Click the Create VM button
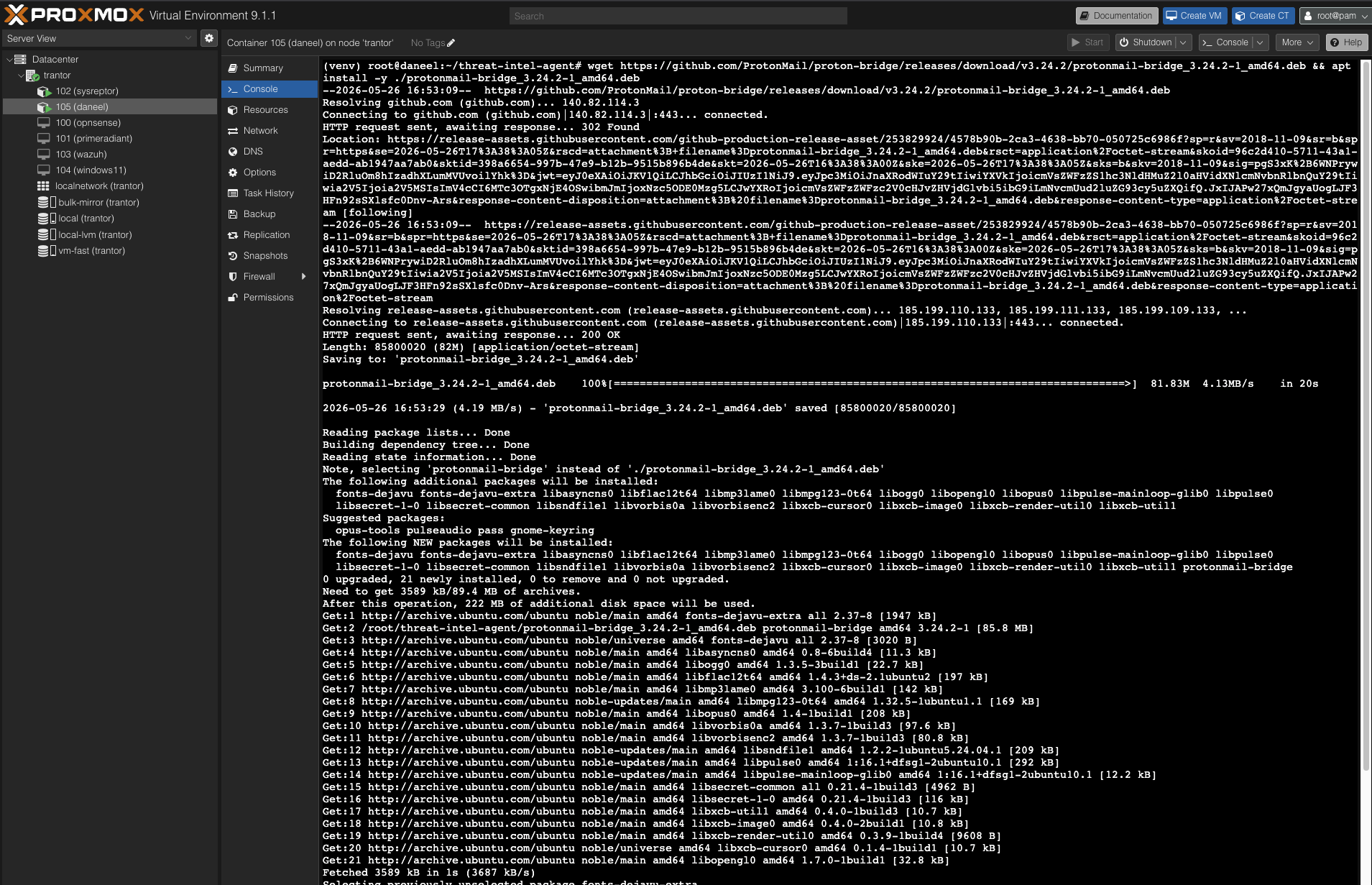1372x885 pixels. click(1194, 16)
